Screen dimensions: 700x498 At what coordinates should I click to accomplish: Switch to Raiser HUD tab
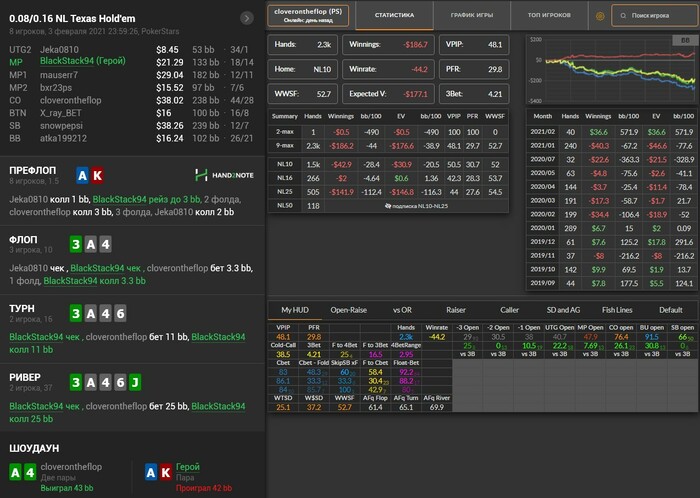point(456,310)
